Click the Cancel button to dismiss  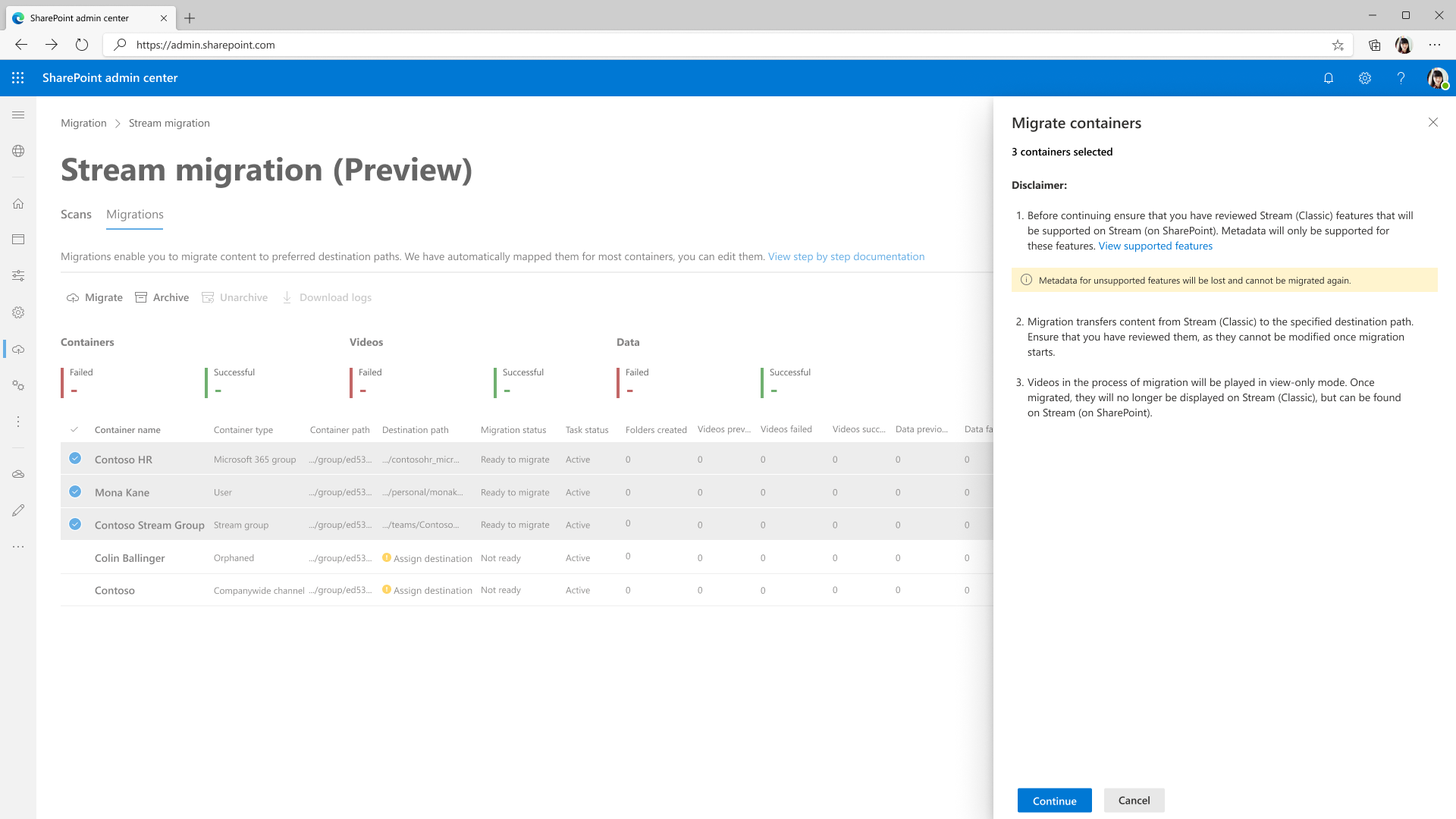[x=1133, y=800]
